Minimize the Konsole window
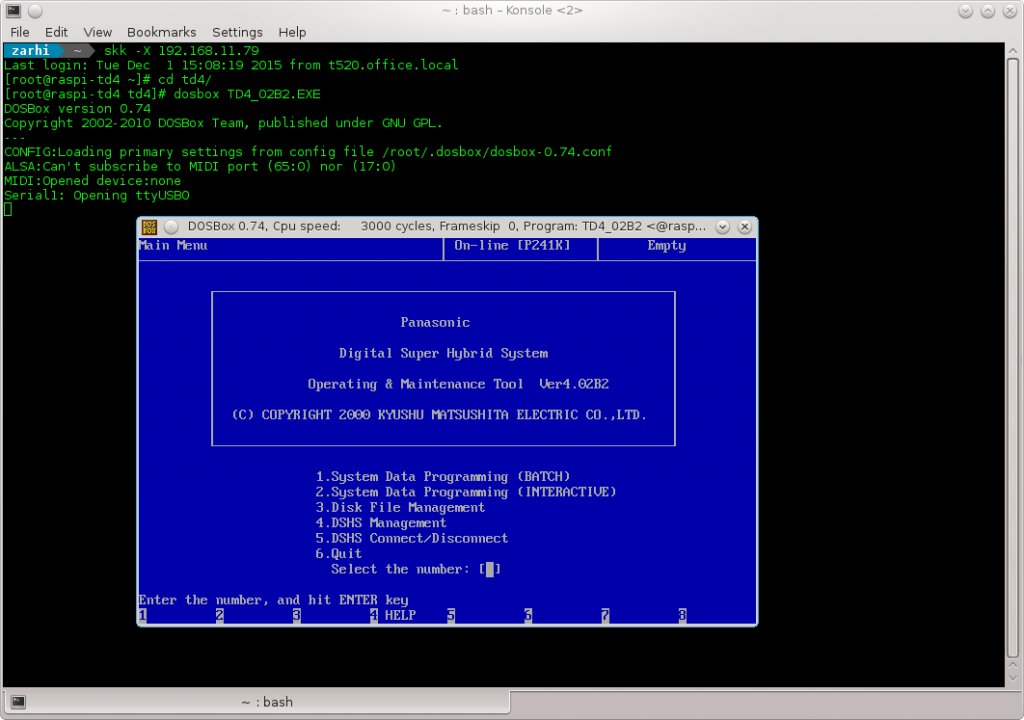Viewport: 1024px width, 720px height. 965,10
